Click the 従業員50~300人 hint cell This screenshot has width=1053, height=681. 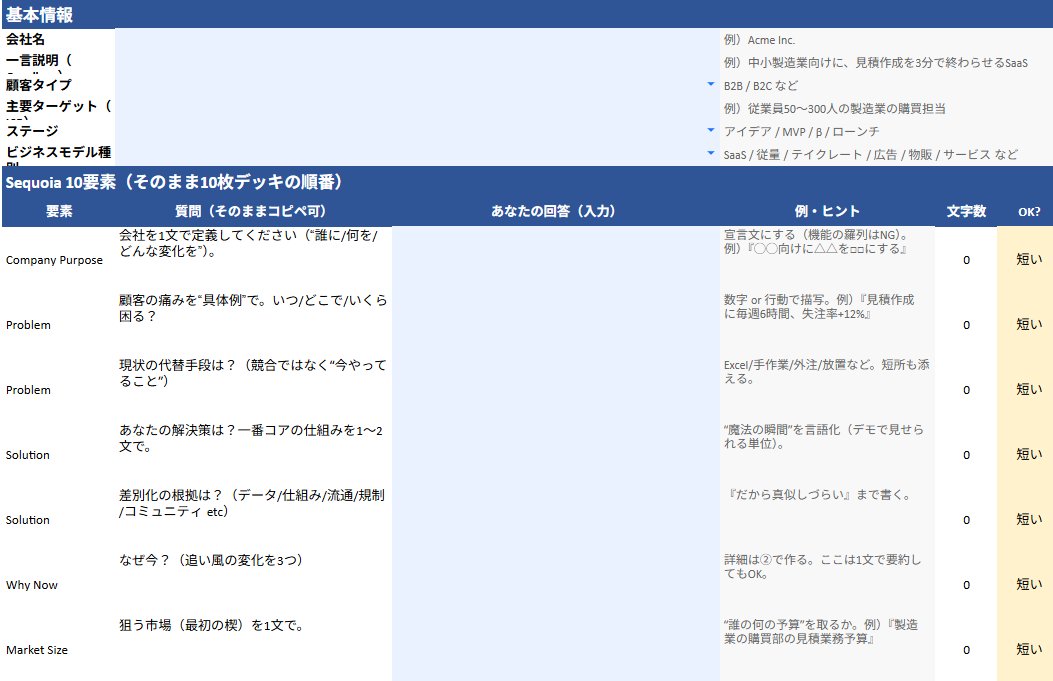pos(886,108)
